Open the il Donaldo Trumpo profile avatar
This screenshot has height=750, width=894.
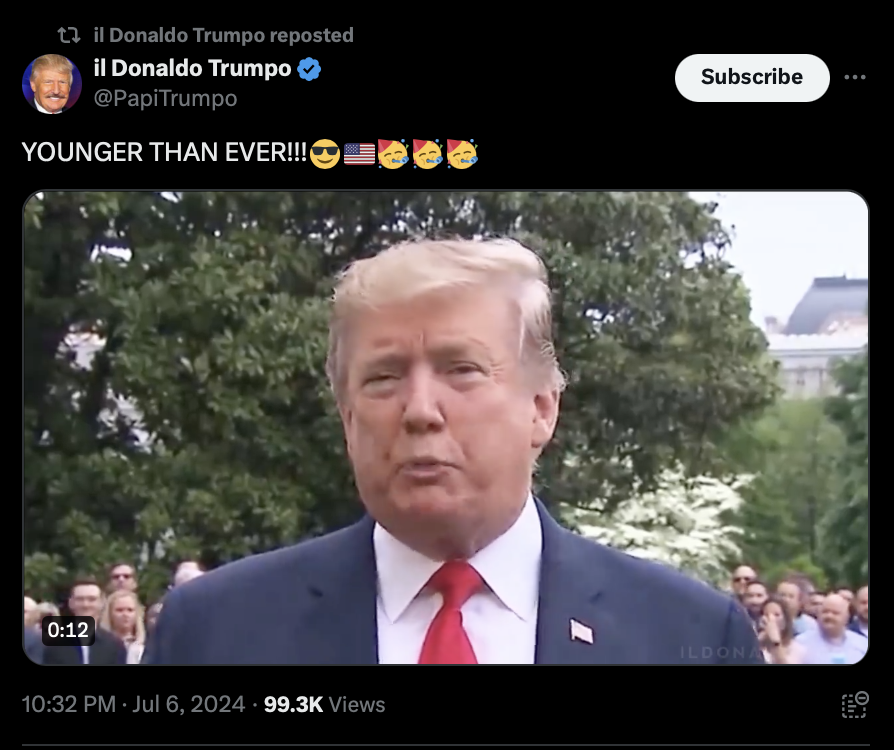[x=52, y=84]
